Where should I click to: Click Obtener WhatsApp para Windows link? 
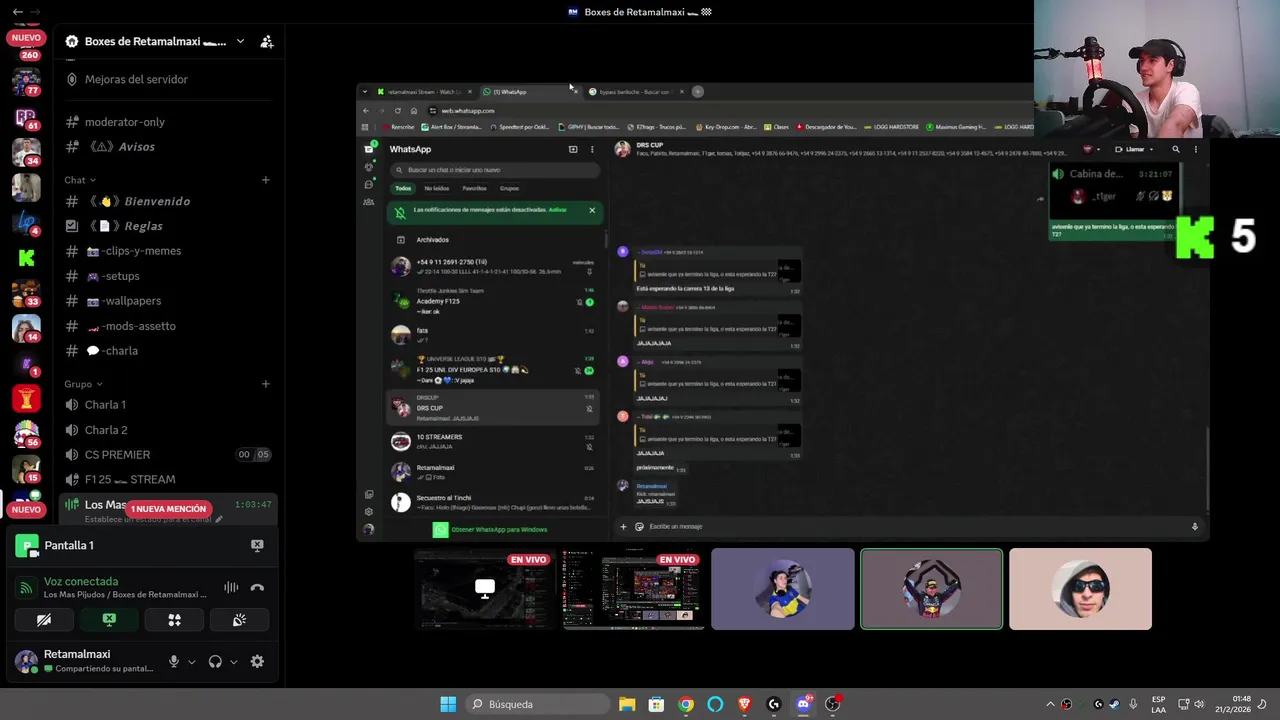pyautogui.click(x=499, y=530)
